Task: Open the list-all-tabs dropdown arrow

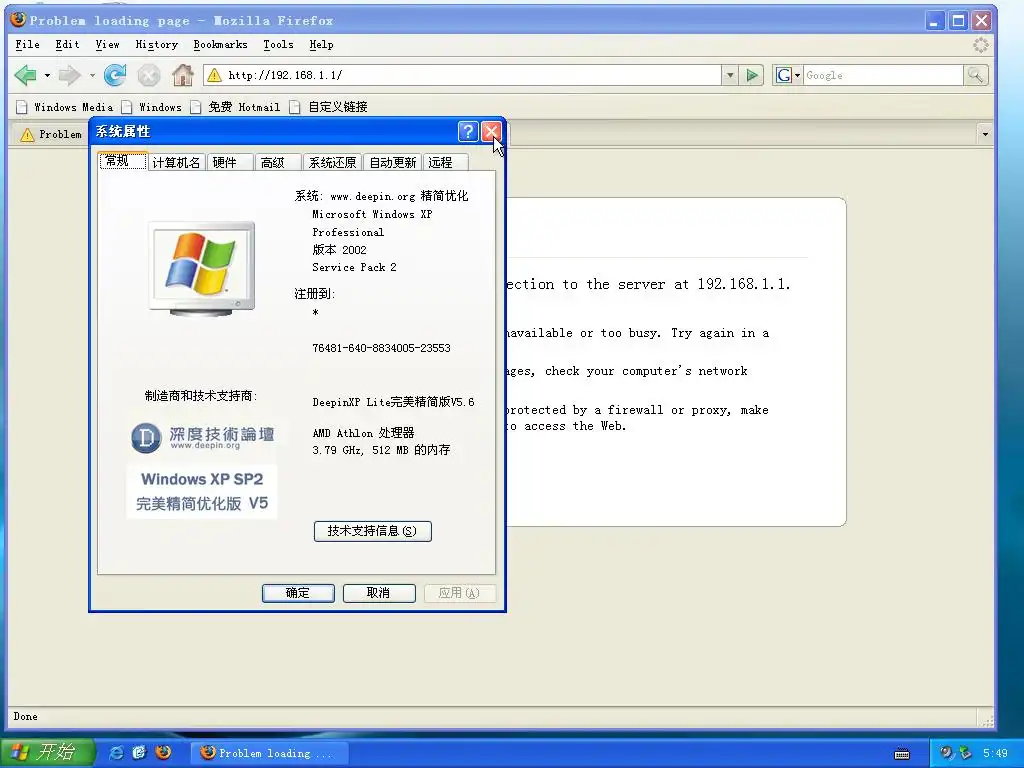Action: click(x=985, y=134)
